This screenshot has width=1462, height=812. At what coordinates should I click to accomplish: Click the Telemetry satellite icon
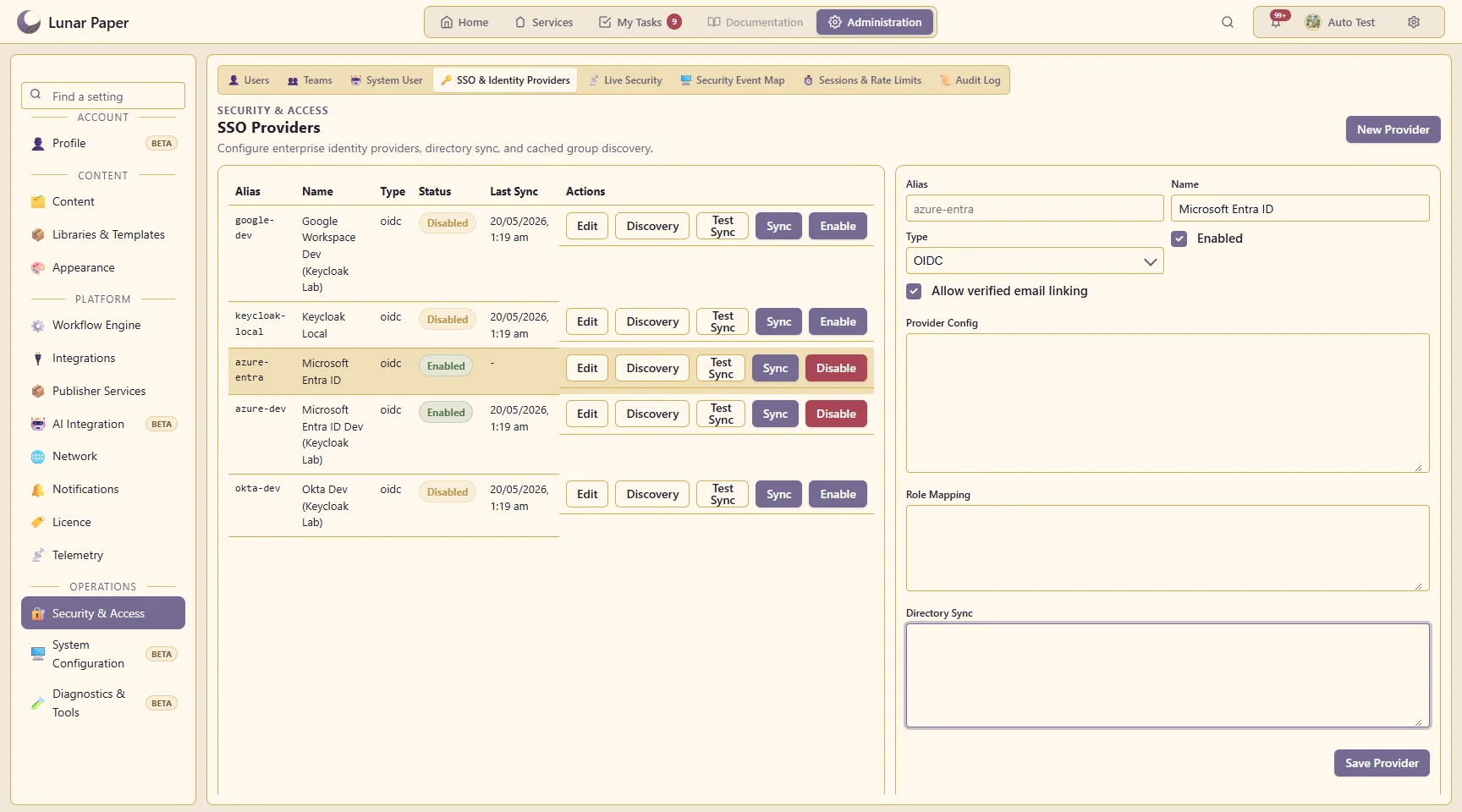pos(38,556)
